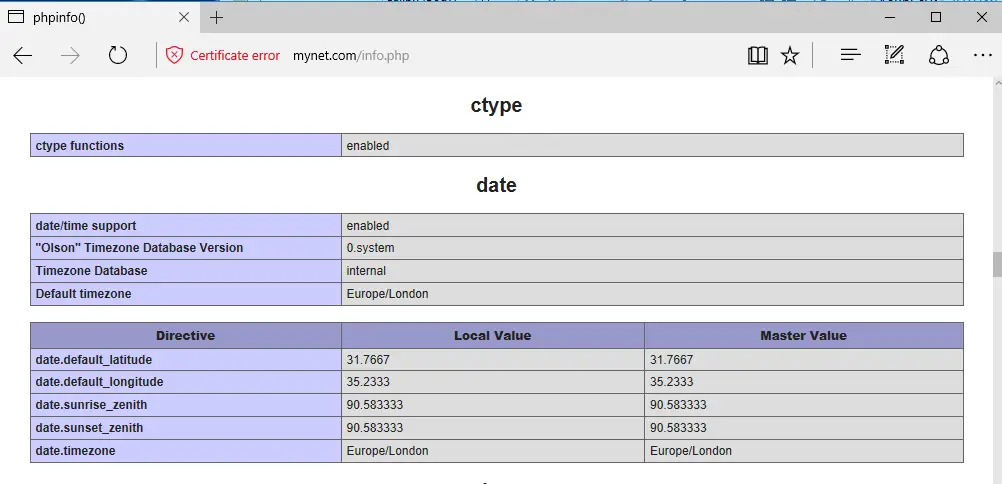Maximize the Edge browser window
The image size is (1002, 484).
coord(936,17)
